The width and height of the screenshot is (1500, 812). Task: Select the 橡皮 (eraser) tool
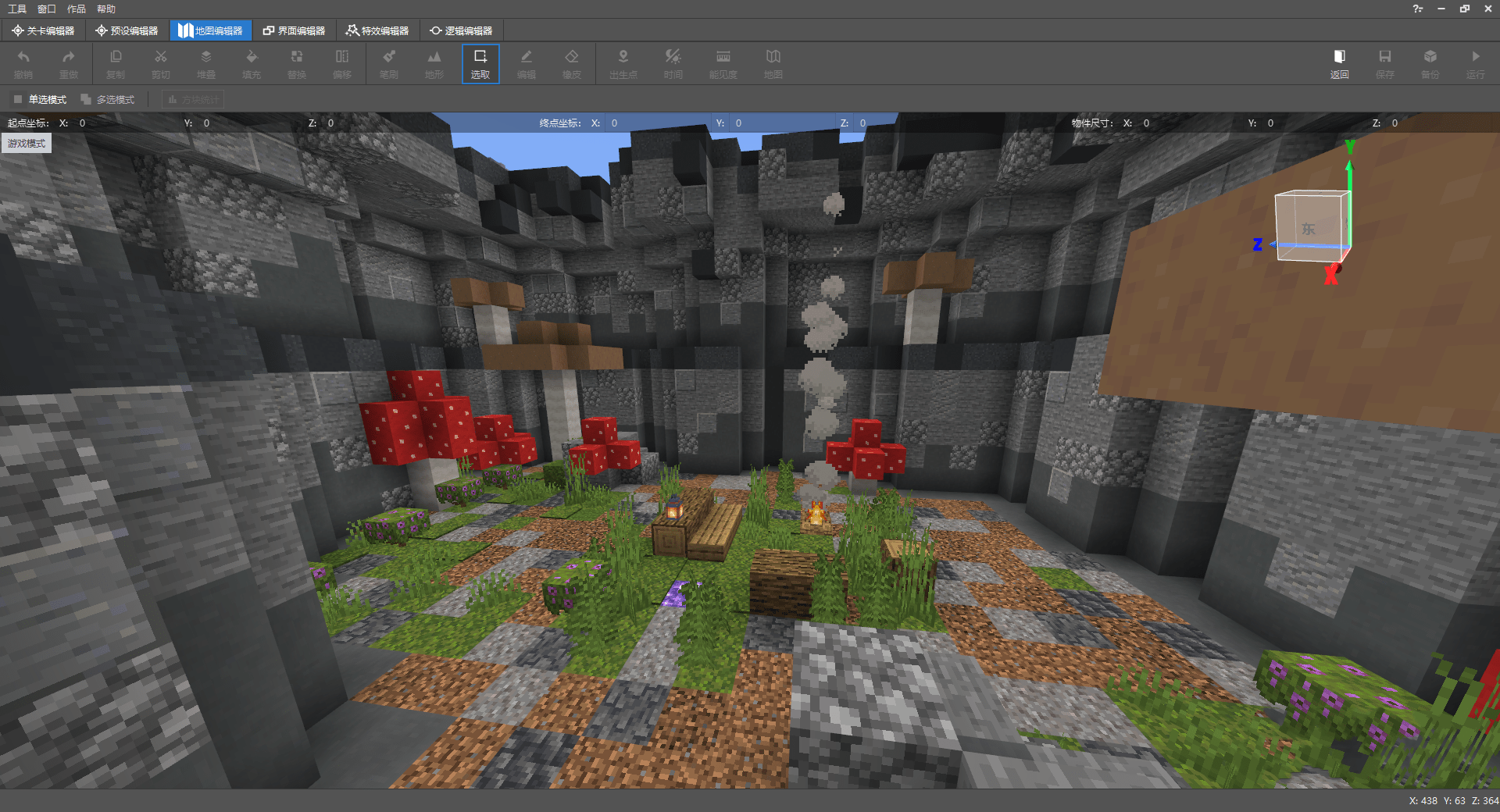pyautogui.click(x=572, y=64)
